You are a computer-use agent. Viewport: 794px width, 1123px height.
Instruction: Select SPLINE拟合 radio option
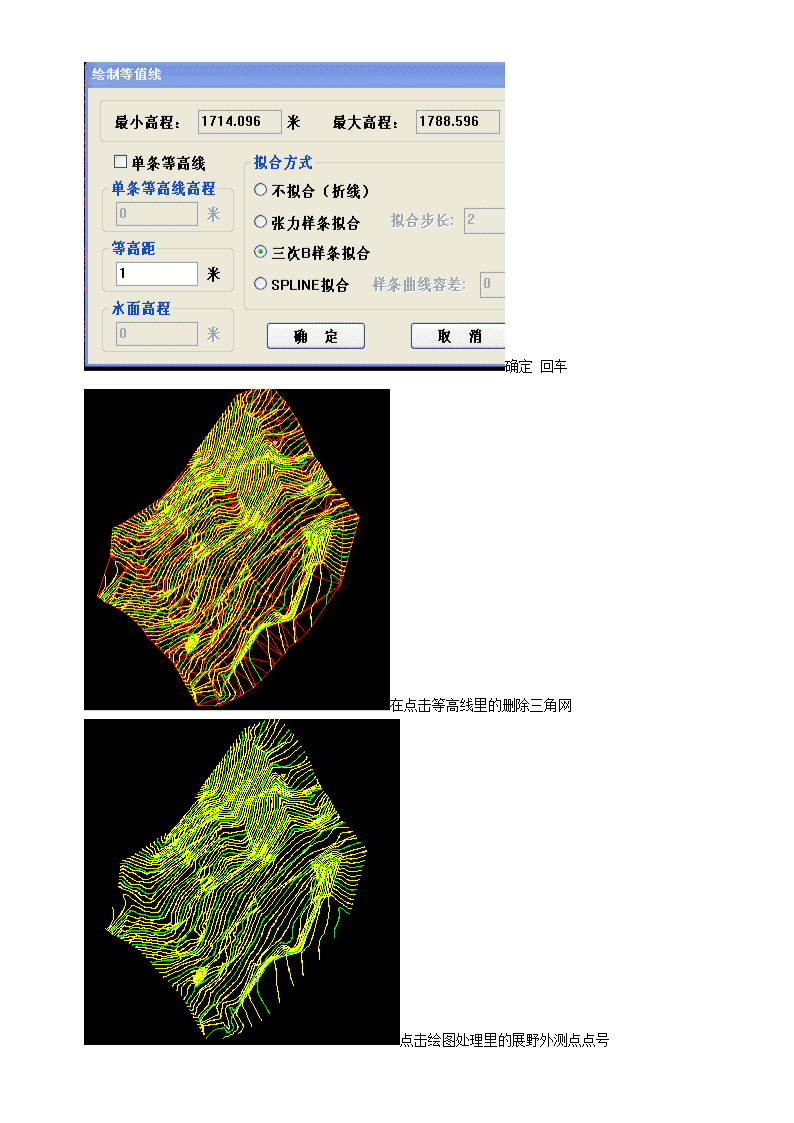(261, 284)
